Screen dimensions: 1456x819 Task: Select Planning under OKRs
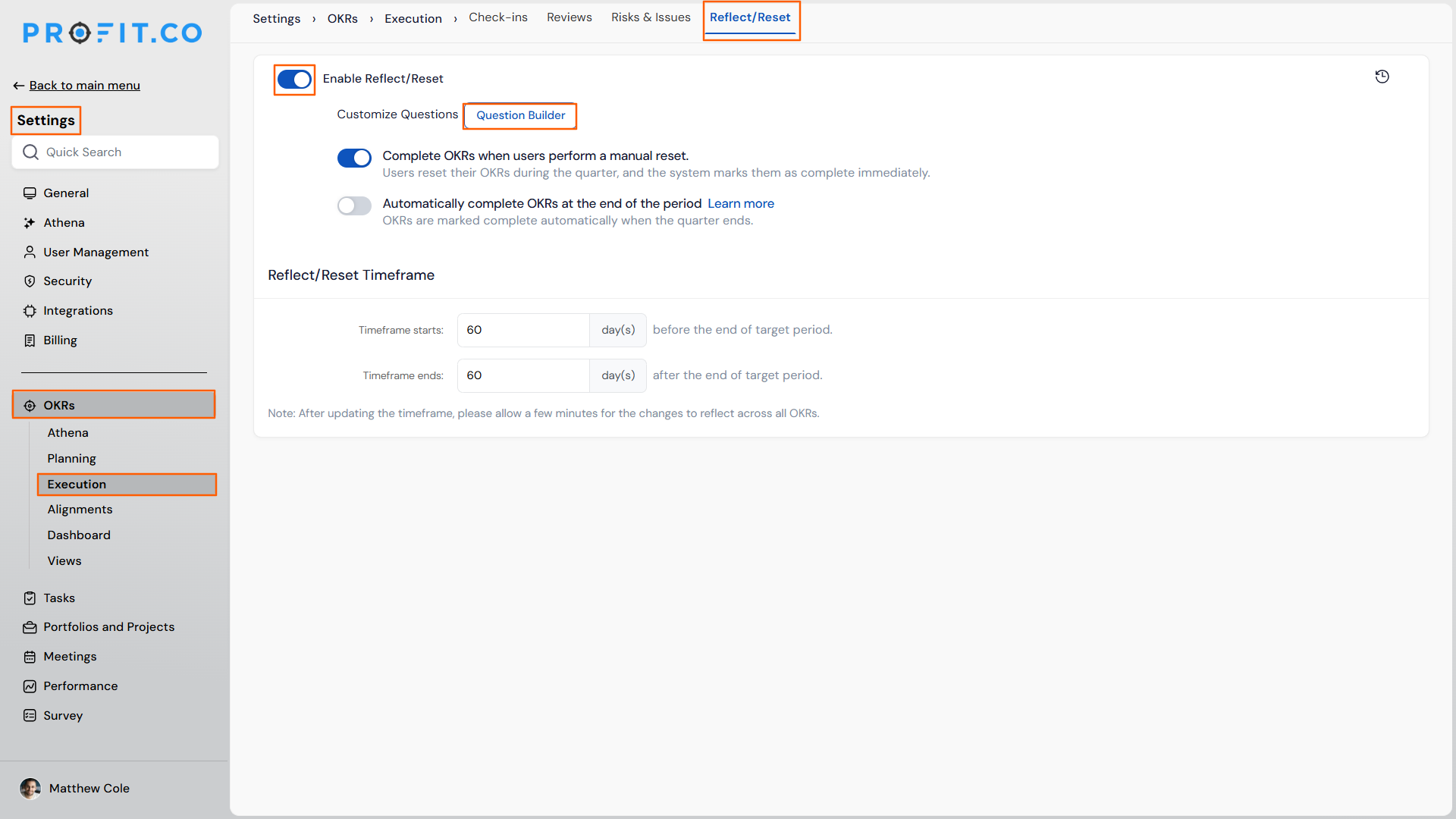71,459
